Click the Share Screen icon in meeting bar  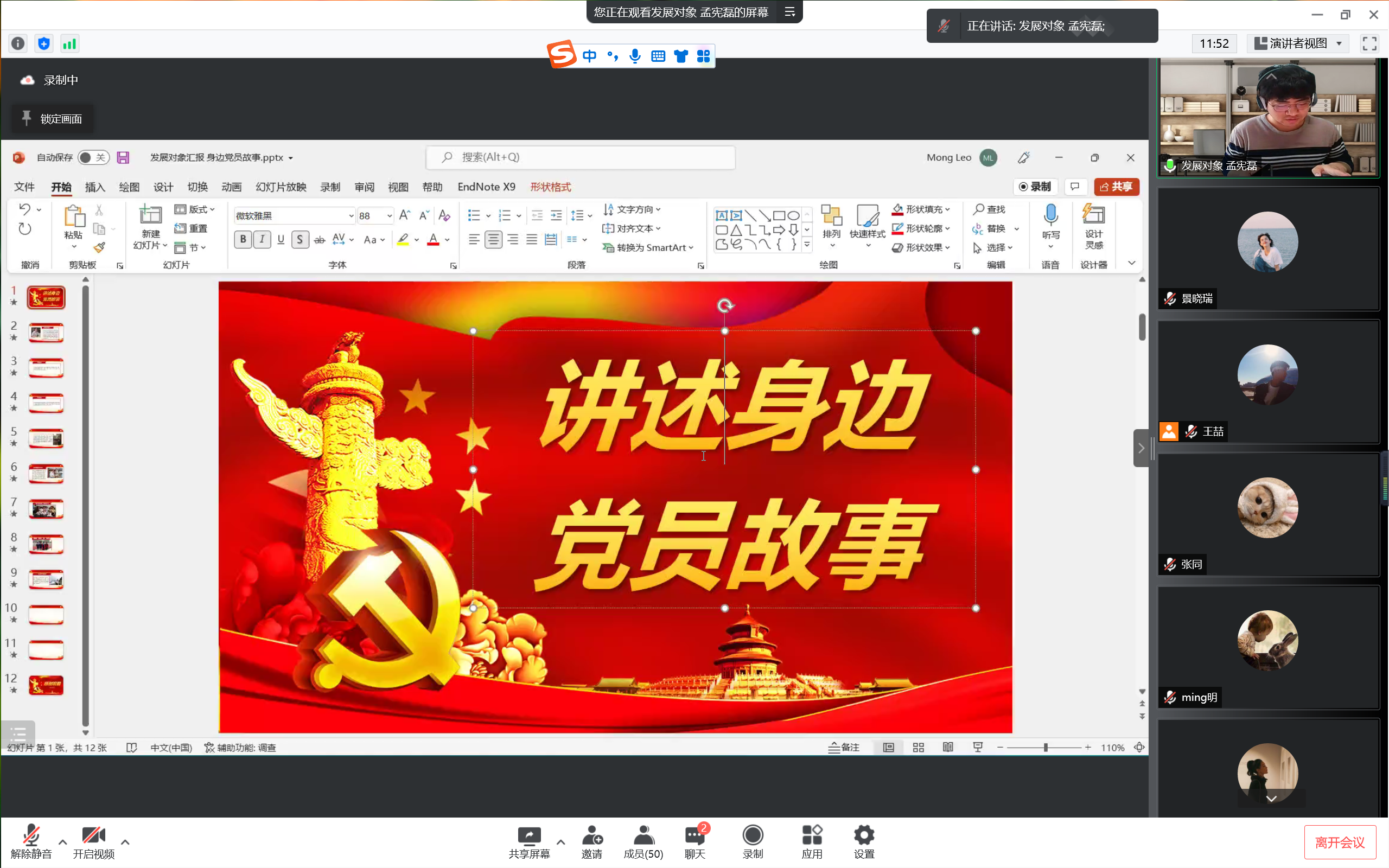[x=528, y=835]
